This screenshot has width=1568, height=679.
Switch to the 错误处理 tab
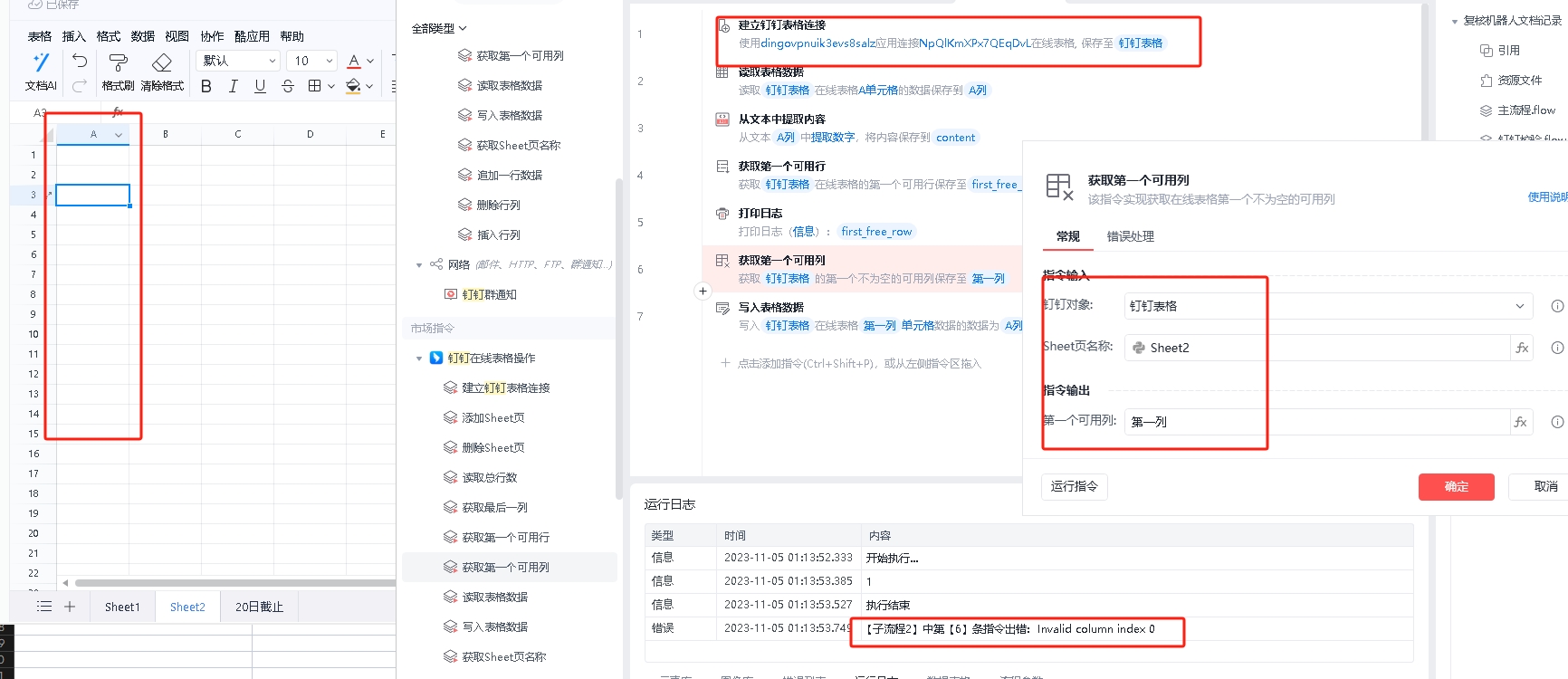tap(1130, 236)
